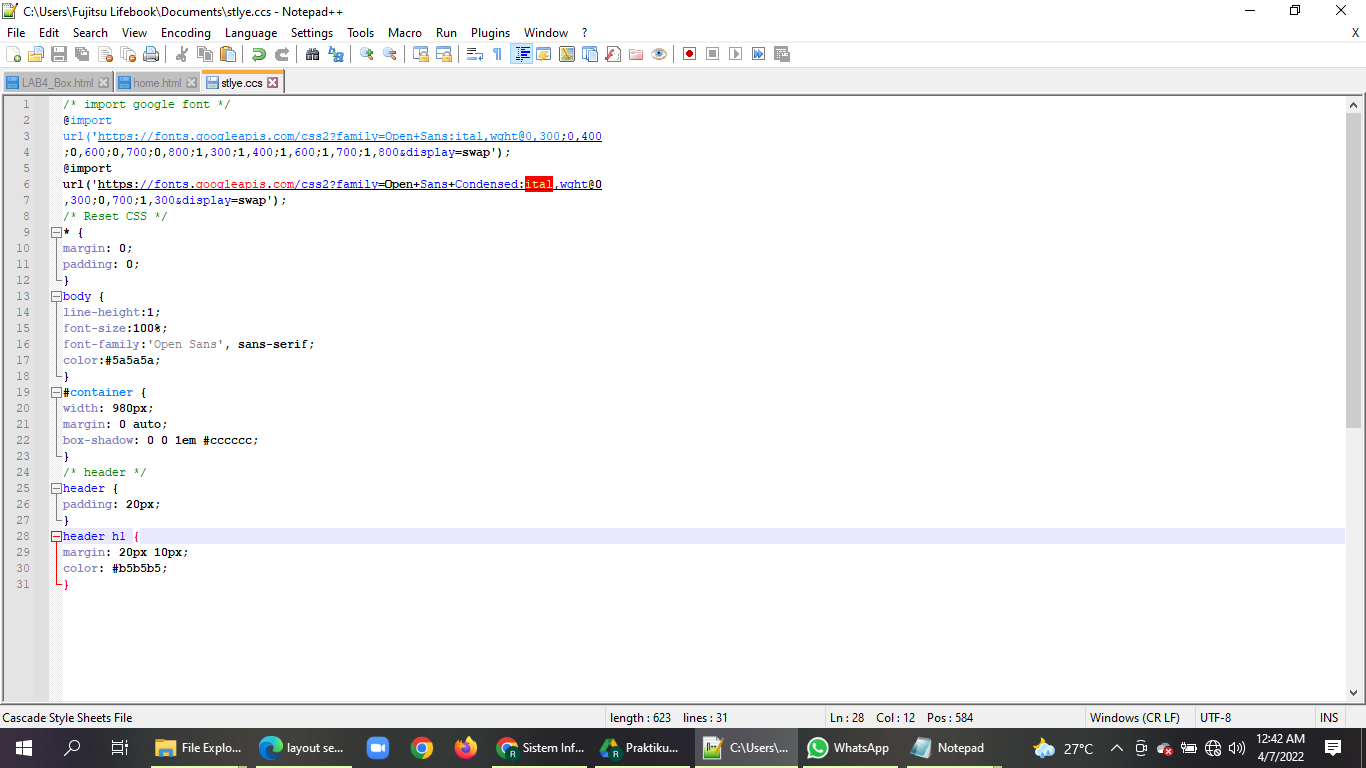The width and height of the screenshot is (1366, 768).
Task: Start recording a macro
Action: [x=690, y=54]
